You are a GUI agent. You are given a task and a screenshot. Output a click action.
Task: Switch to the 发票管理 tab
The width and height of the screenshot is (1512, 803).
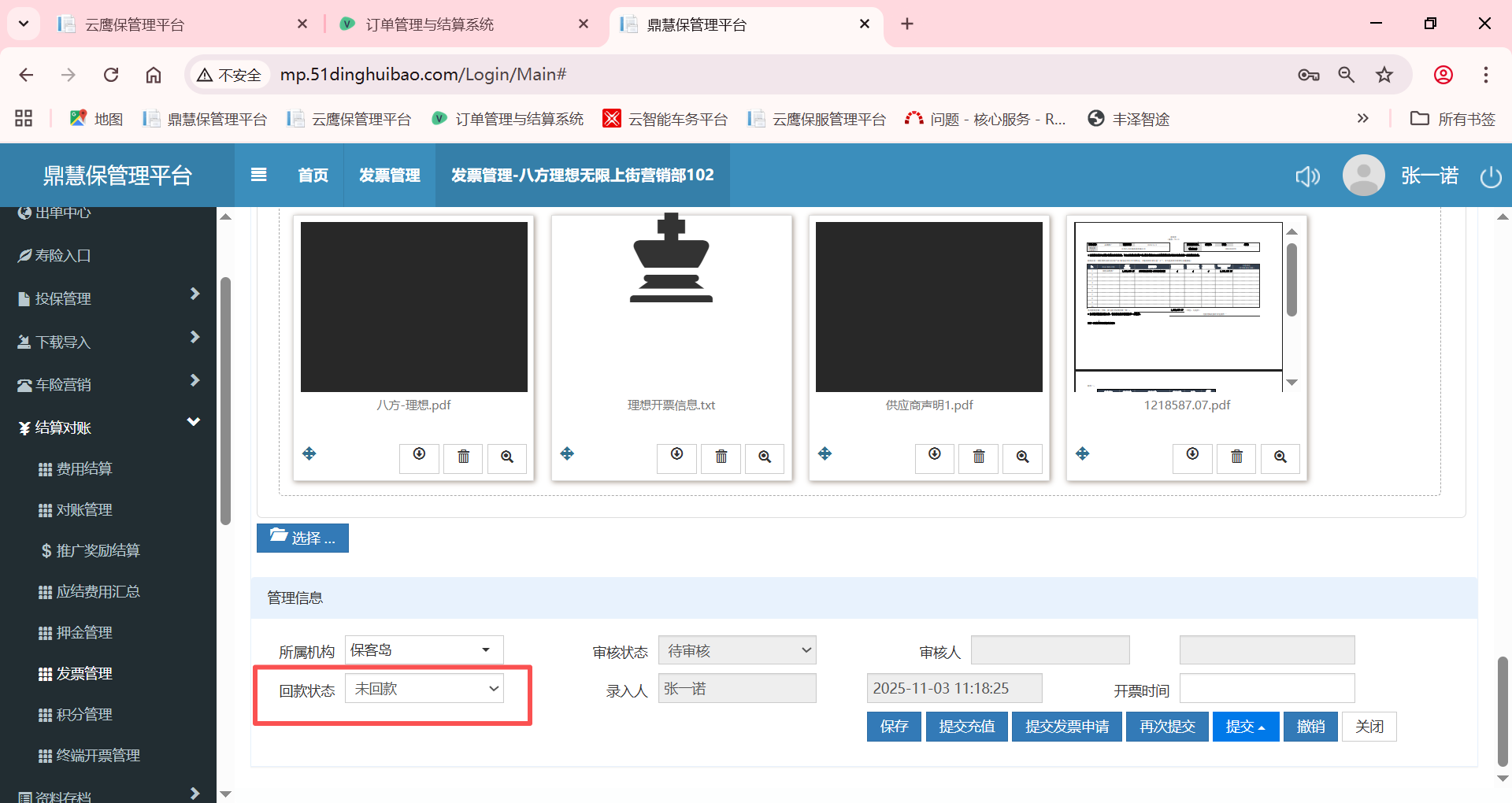[x=389, y=175]
